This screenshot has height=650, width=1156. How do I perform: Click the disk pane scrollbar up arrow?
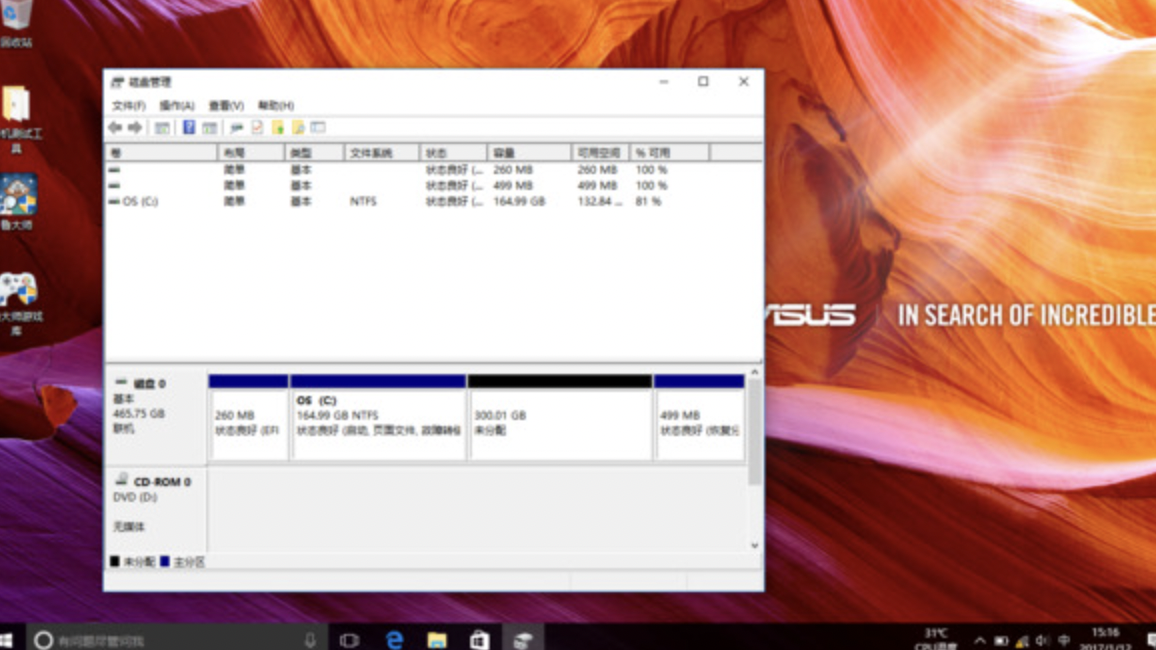click(x=754, y=373)
